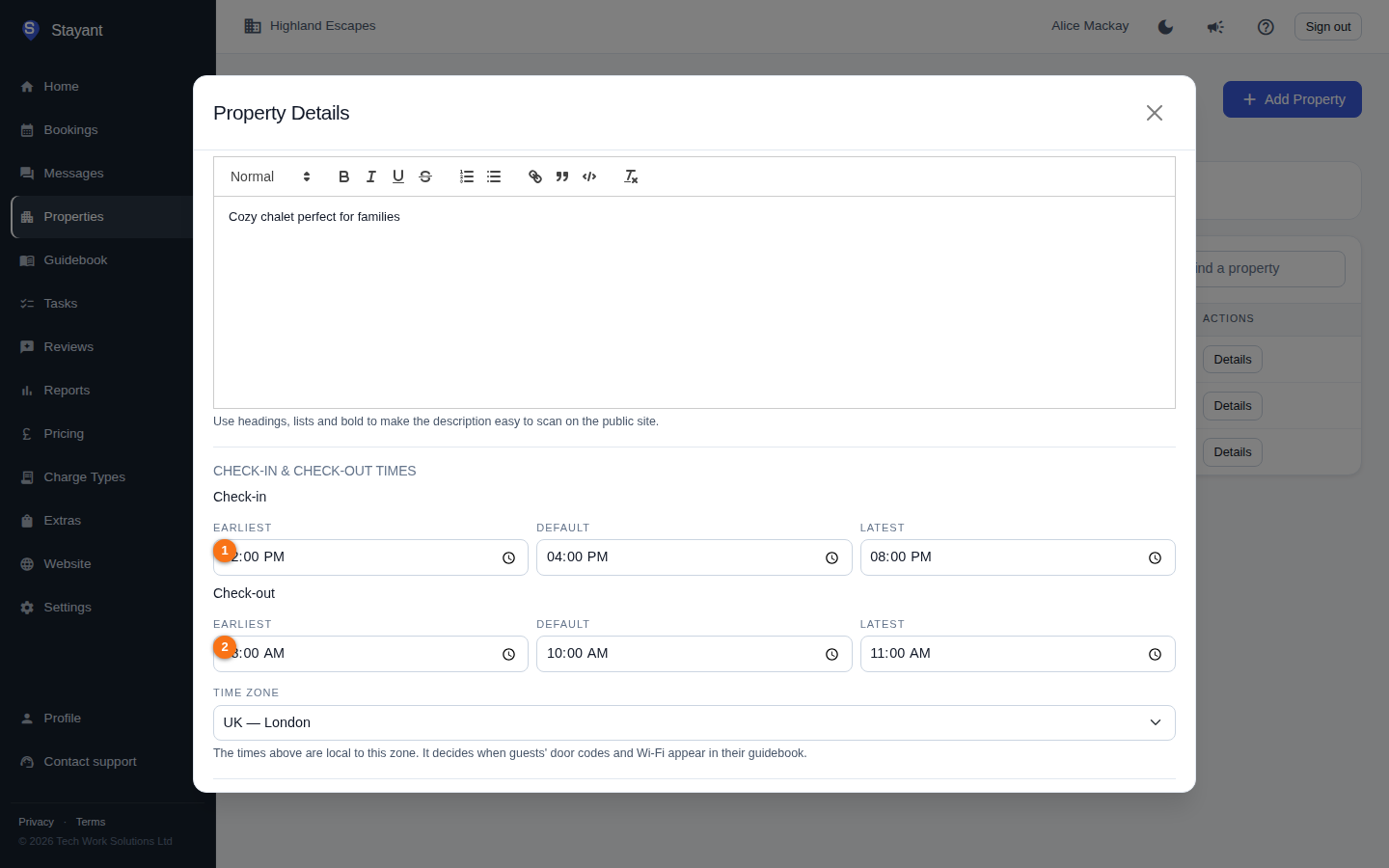
Task: Add a blockquote with the quote icon
Action: click(x=562, y=176)
